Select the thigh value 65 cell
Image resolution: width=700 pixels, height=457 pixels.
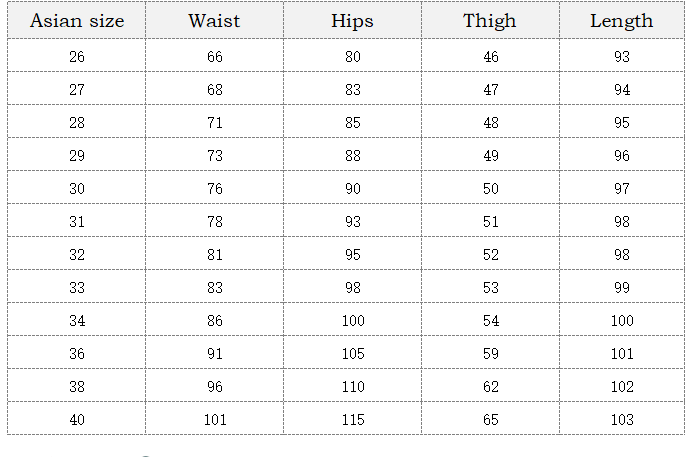click(490, 420)
